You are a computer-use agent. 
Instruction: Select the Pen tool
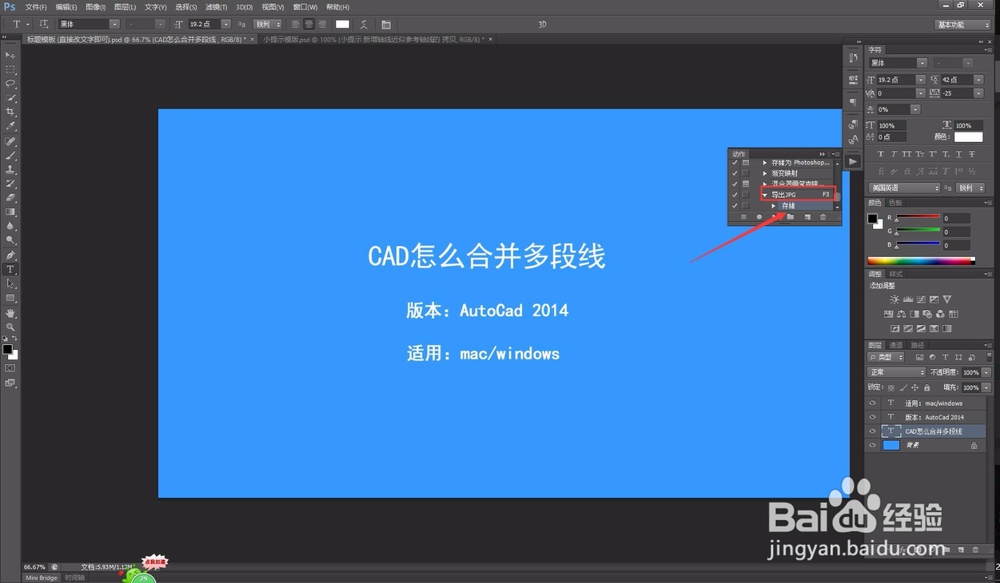coord(10,255)
